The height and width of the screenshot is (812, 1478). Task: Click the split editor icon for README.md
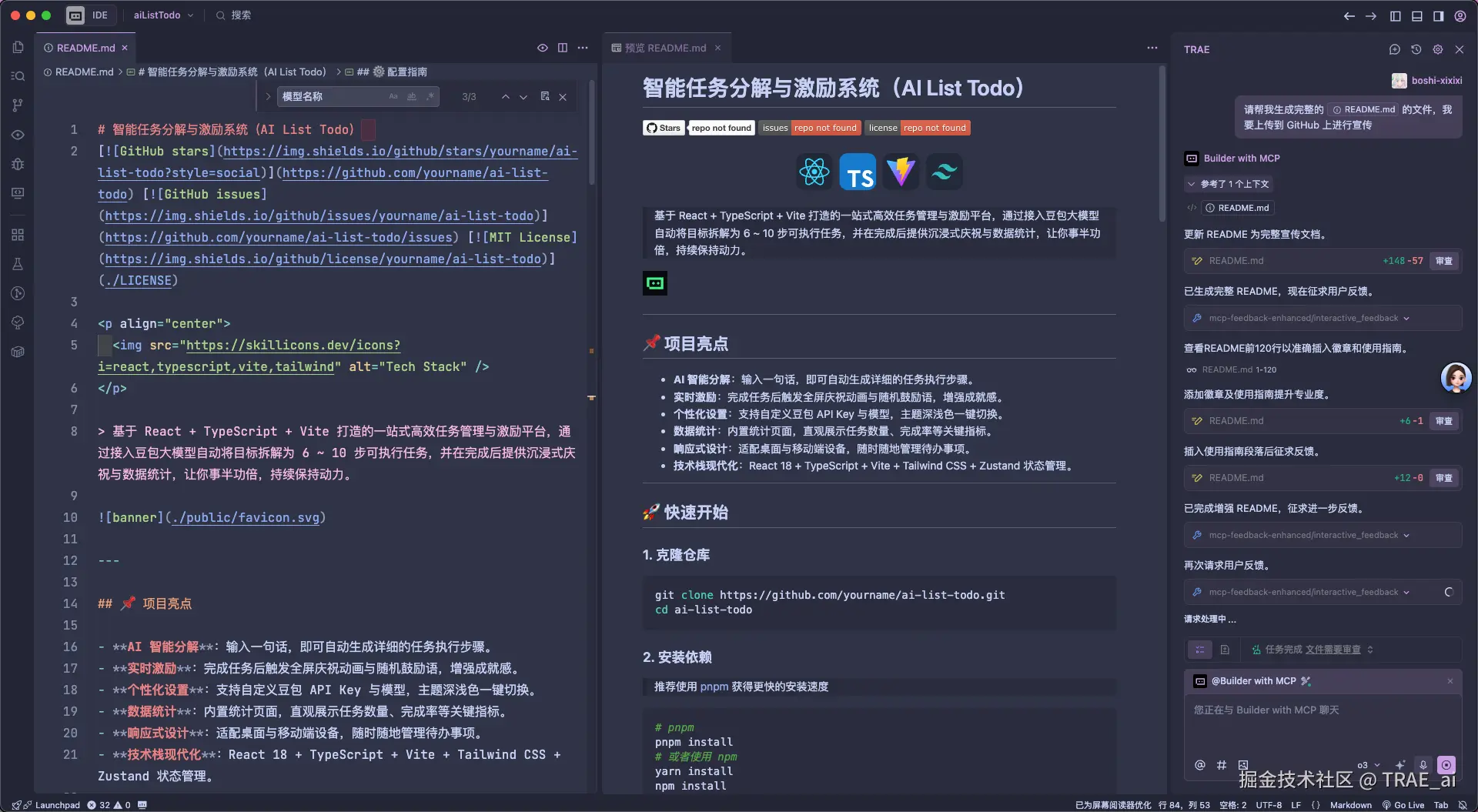click(x=563, y=48)
